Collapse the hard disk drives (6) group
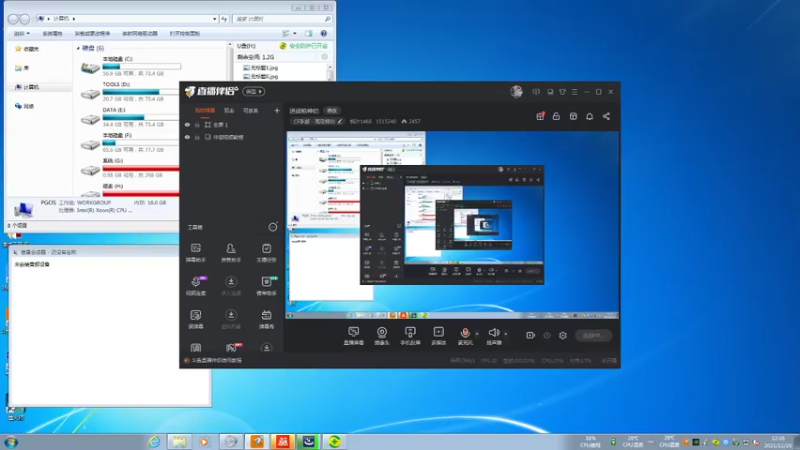This screenshot has height=450, width=800. pyautogui.click(x=78, y=48)
